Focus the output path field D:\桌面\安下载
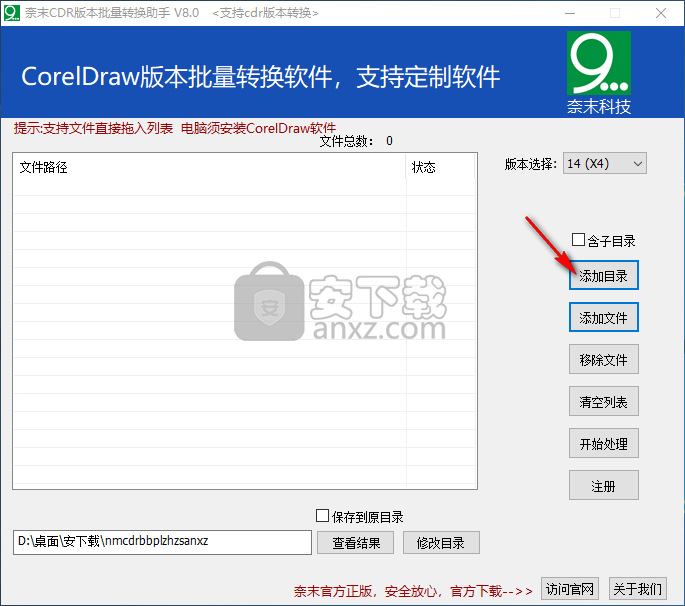 click(x=162, y=542)
